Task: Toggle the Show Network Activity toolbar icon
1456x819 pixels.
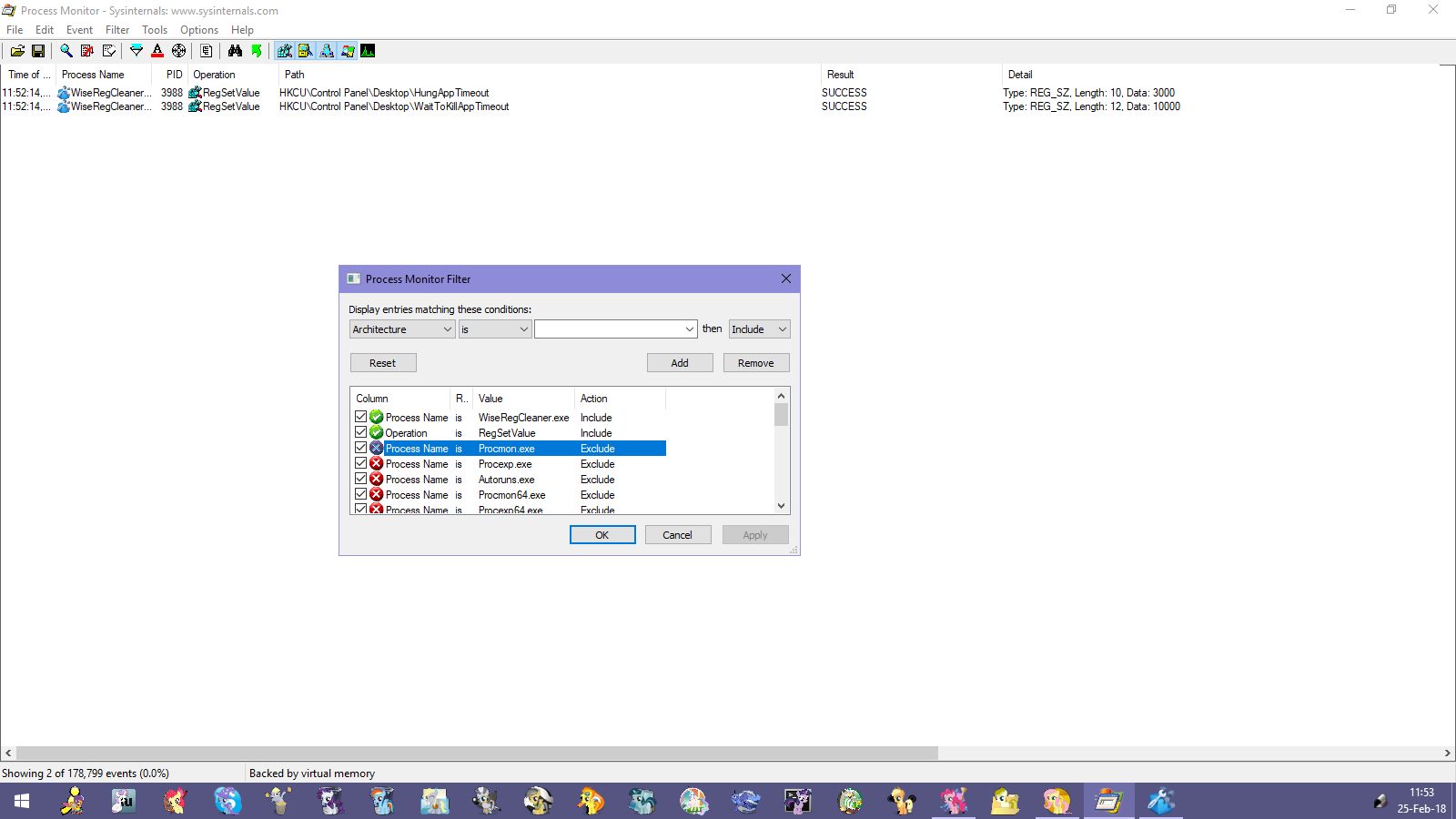Action: [327, 51]
